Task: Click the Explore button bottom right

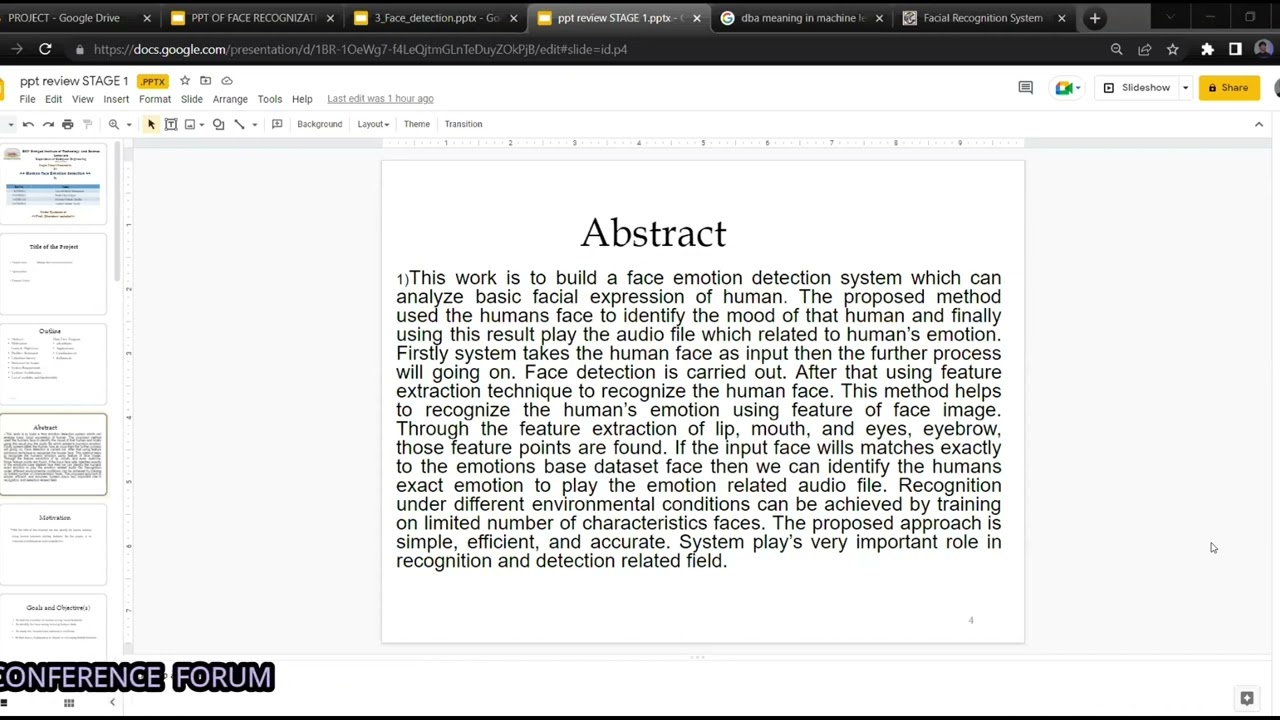Action: (1247, 699)
